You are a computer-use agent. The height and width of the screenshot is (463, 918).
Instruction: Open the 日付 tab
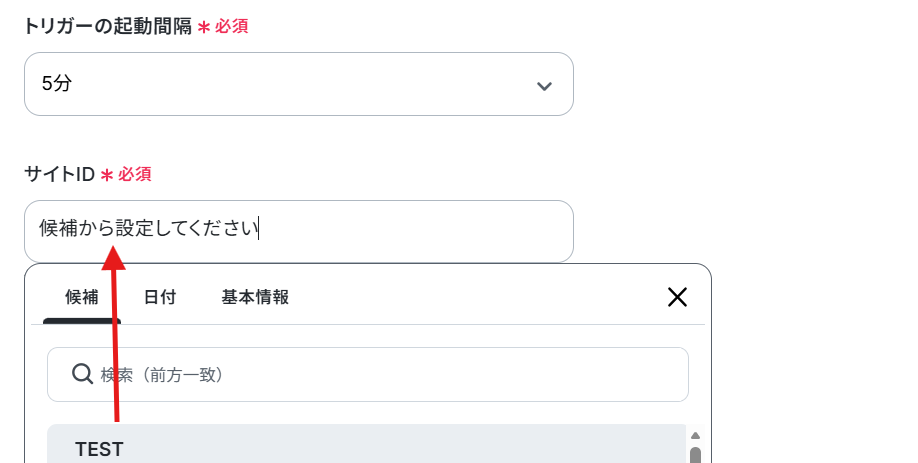pyautogui.click(x=160, y=297)
